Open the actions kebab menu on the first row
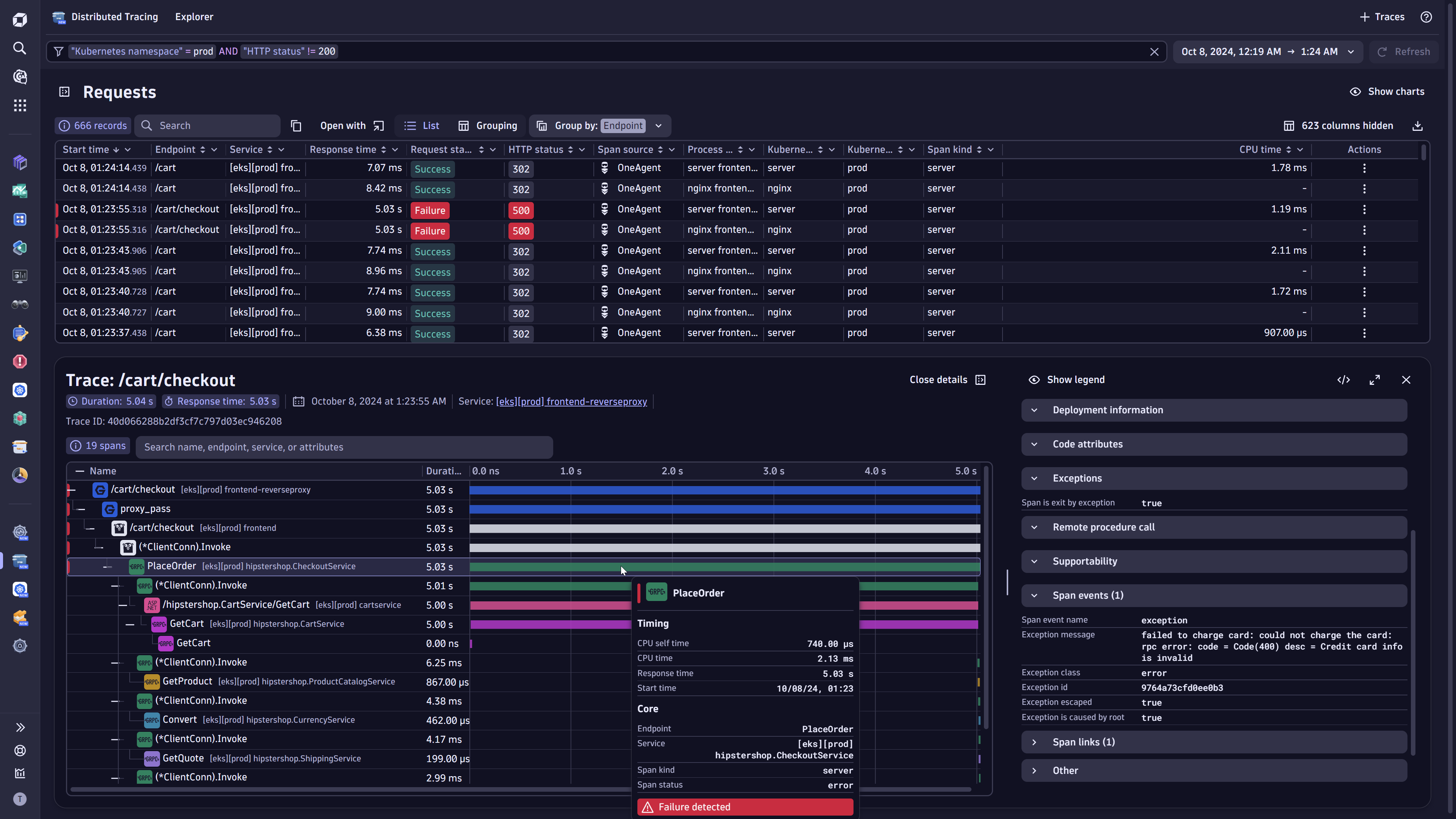The width and height of the screenshot is (1456, 819). [x=1364, y=168]
